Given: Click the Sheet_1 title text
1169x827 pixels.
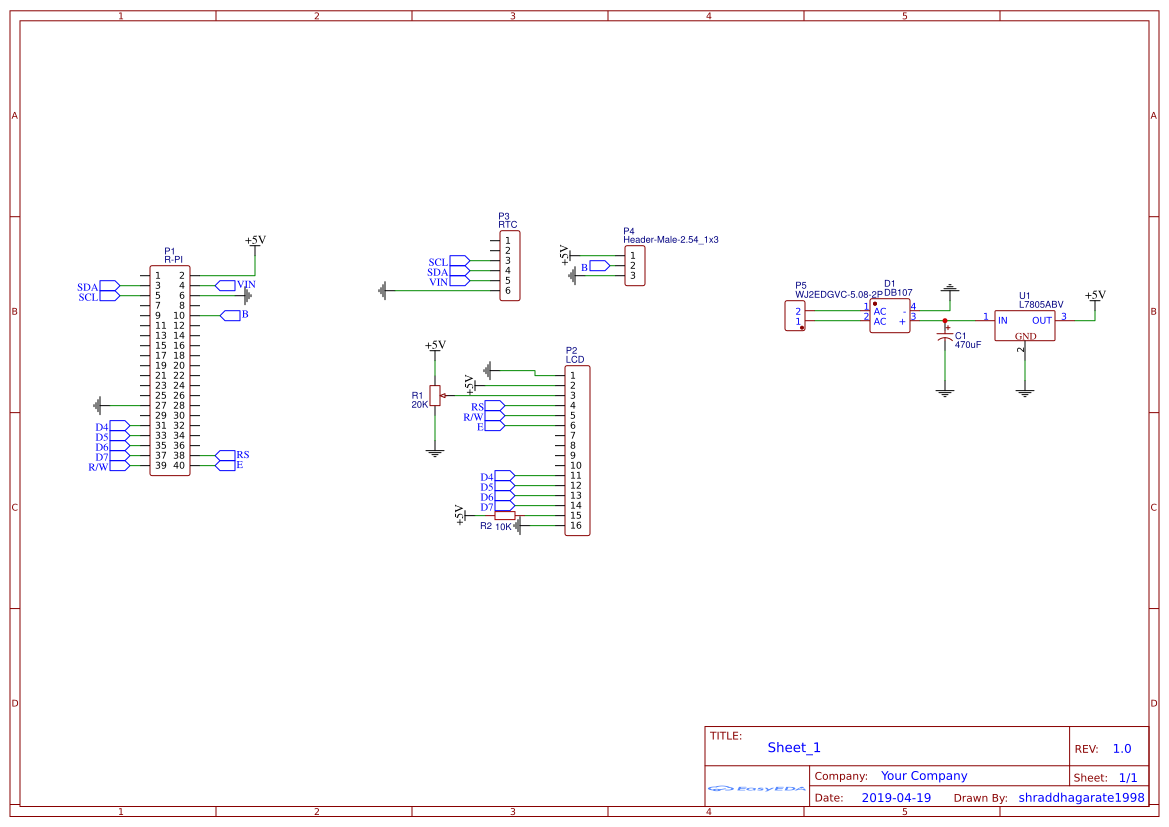Looking at the screenshot, I should click(x=792, y=747).
